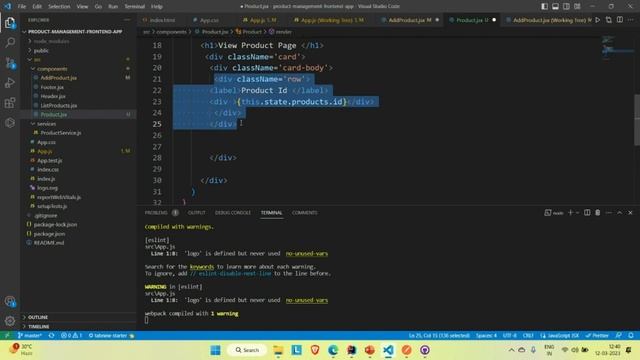This screenshot has height=360, width=640.
Task: Split editor right icon
Action: 620,20
